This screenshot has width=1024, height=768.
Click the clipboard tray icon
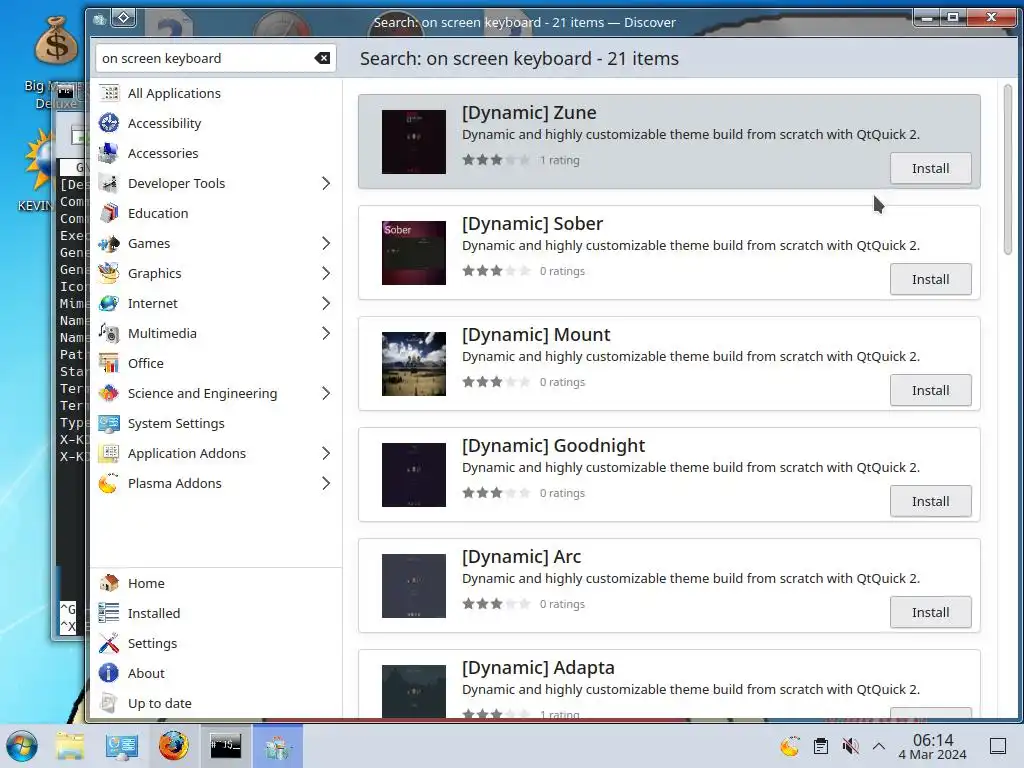821,746
